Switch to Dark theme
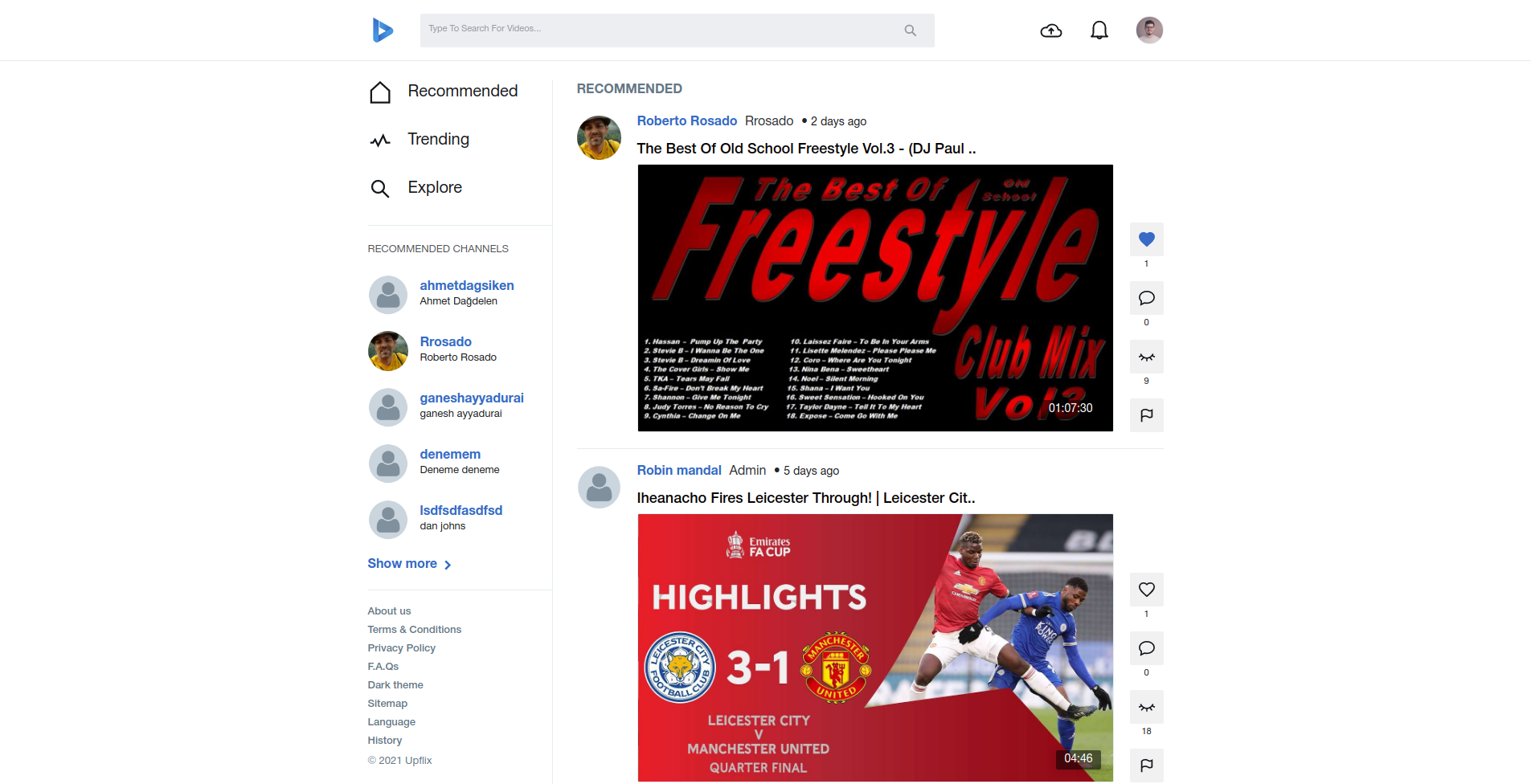Screen dimensions: 1531x784 tap(395, 685)
